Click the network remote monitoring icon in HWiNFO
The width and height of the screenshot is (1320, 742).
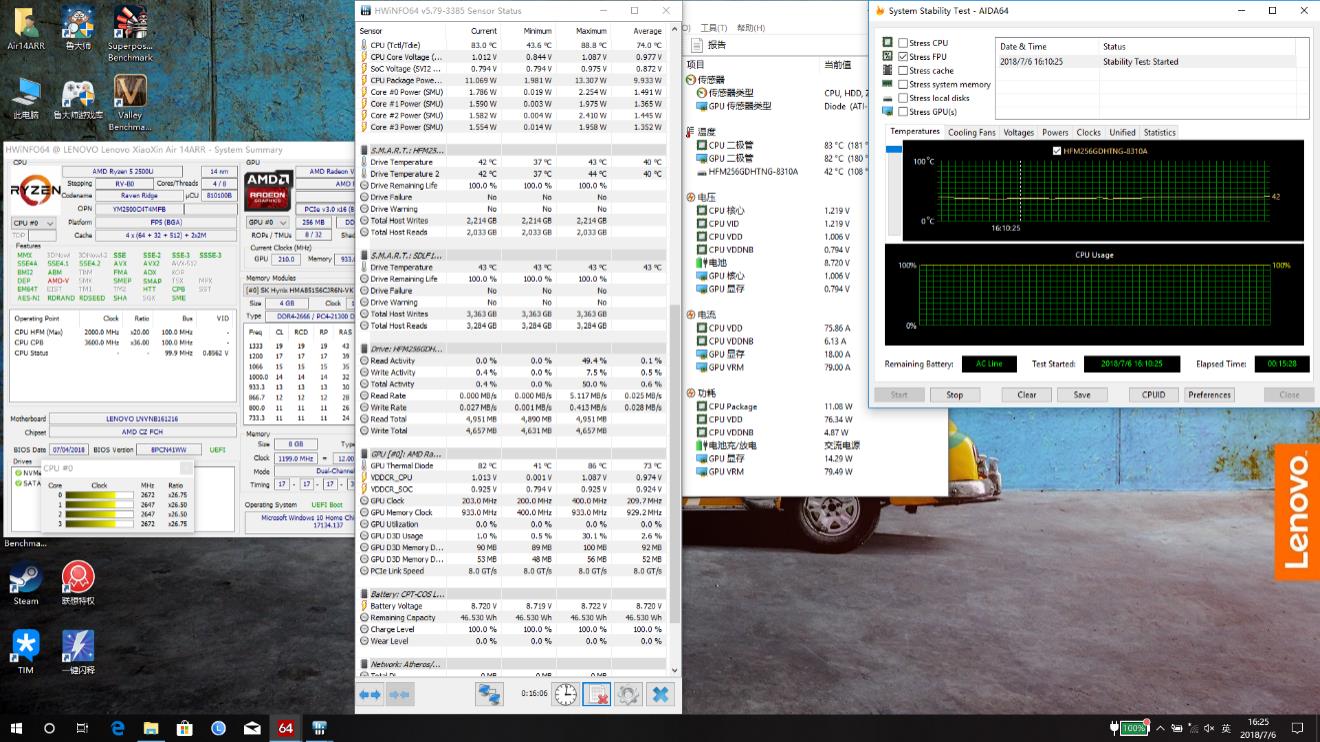coord(489,694)
